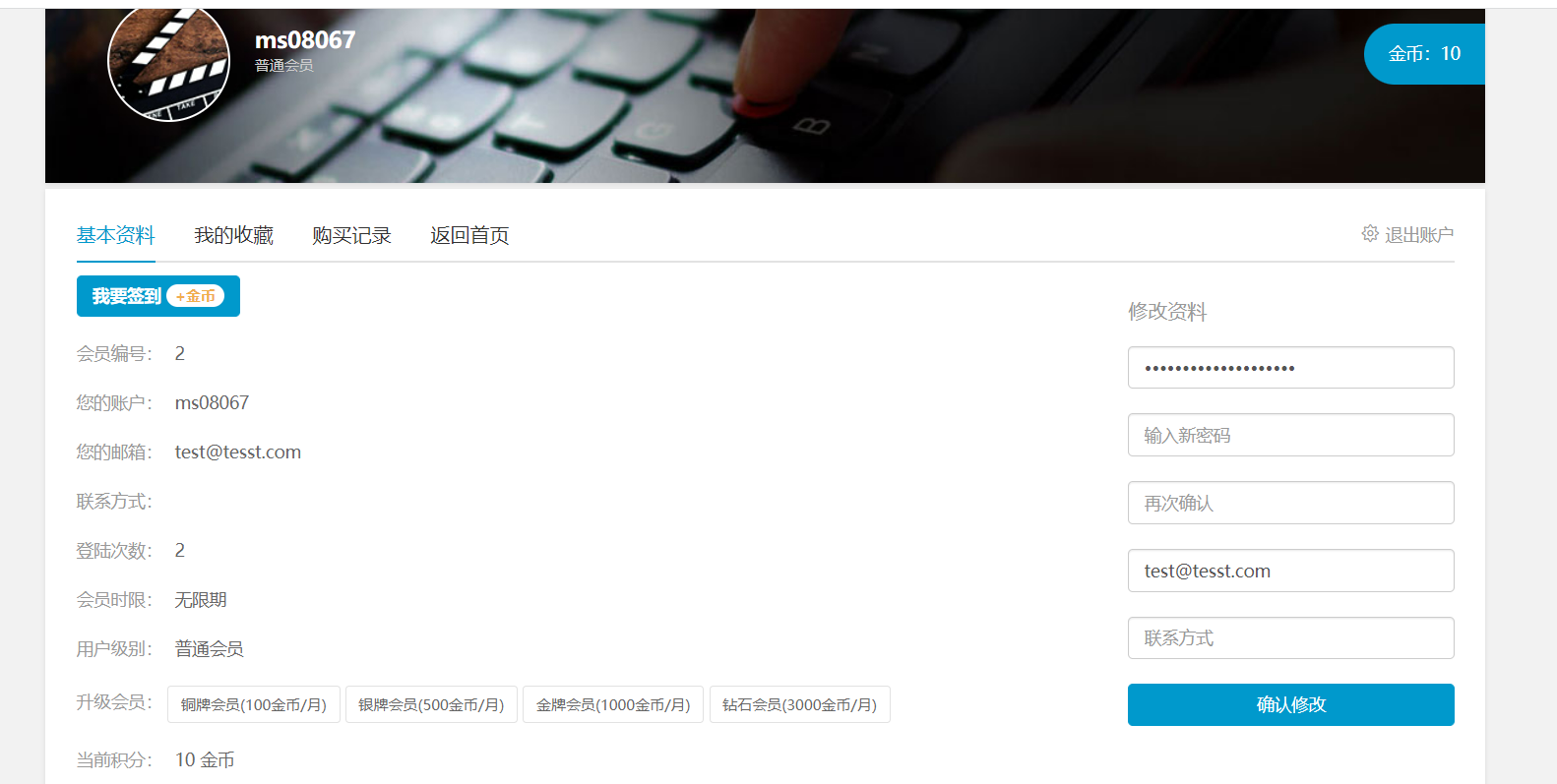
Task: Submit changes with 确认修改 button
Action: (1290, 704)
